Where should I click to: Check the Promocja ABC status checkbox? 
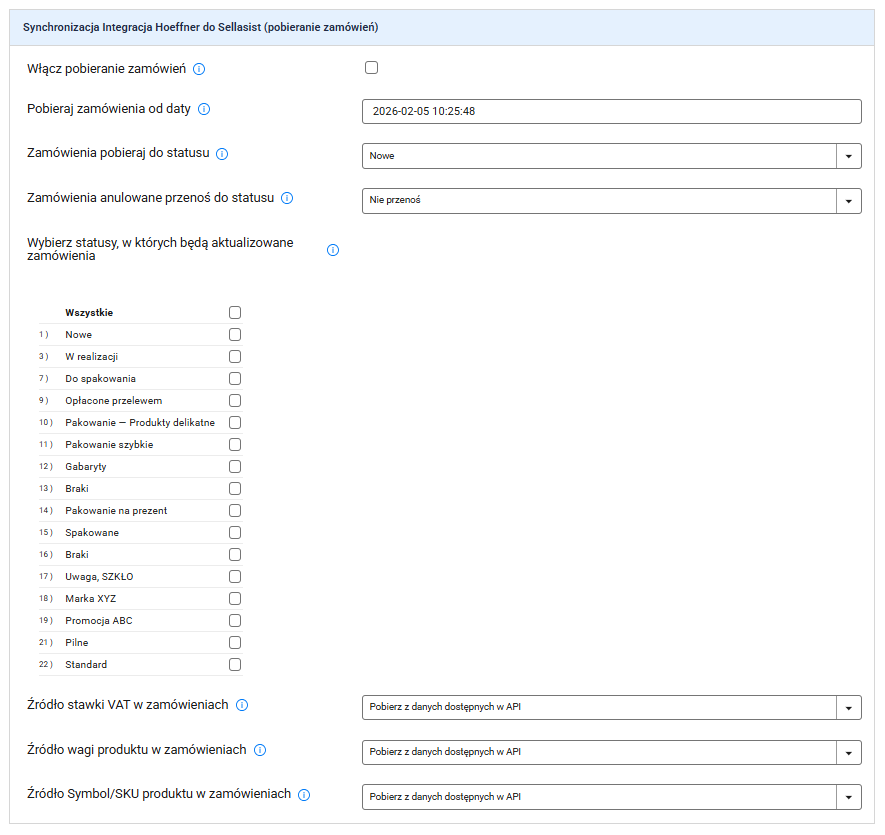[235, 620]
